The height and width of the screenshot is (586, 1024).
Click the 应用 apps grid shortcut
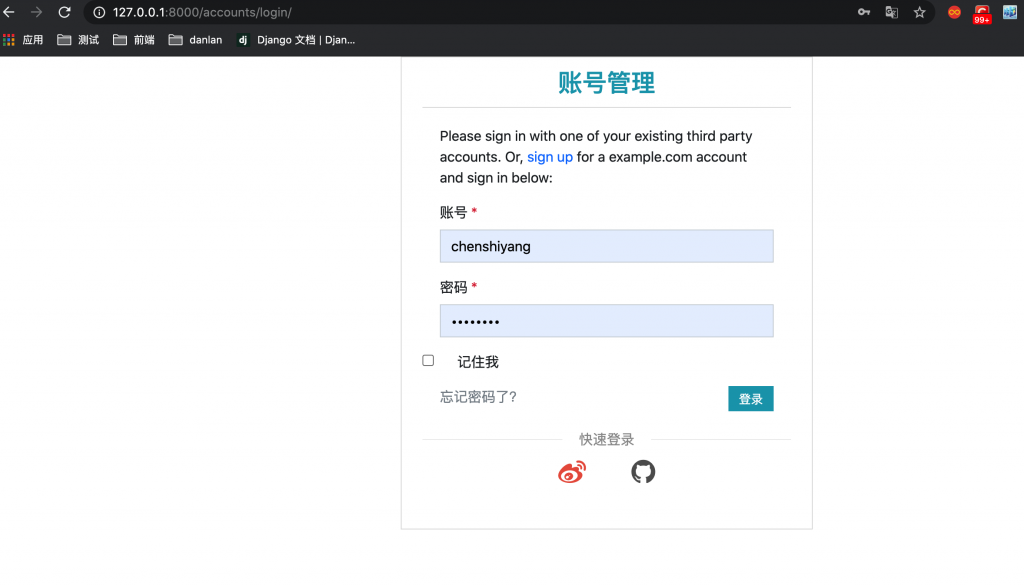click(x=23, y=40)
